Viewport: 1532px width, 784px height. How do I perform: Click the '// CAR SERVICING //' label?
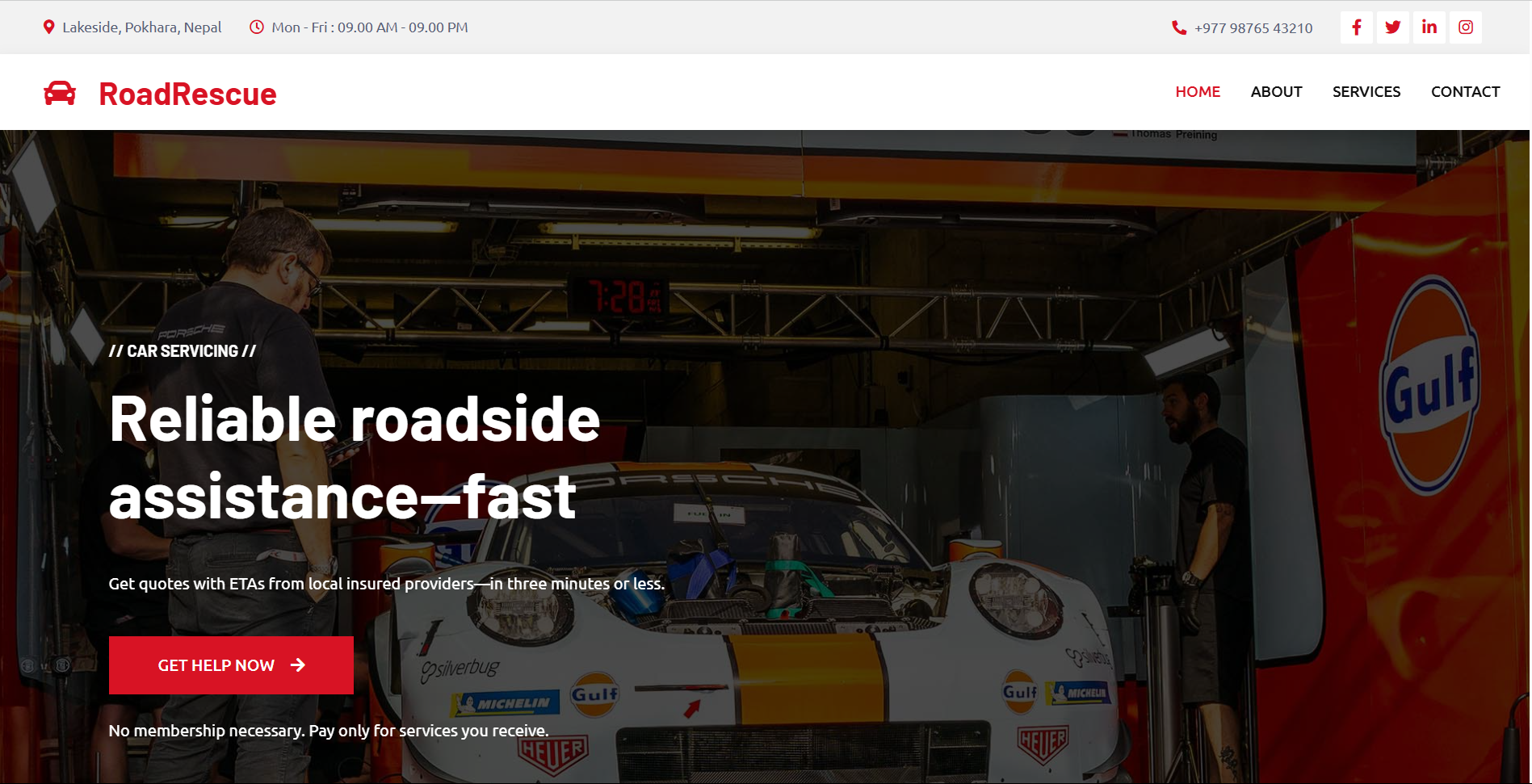click(x=183, y=351)
